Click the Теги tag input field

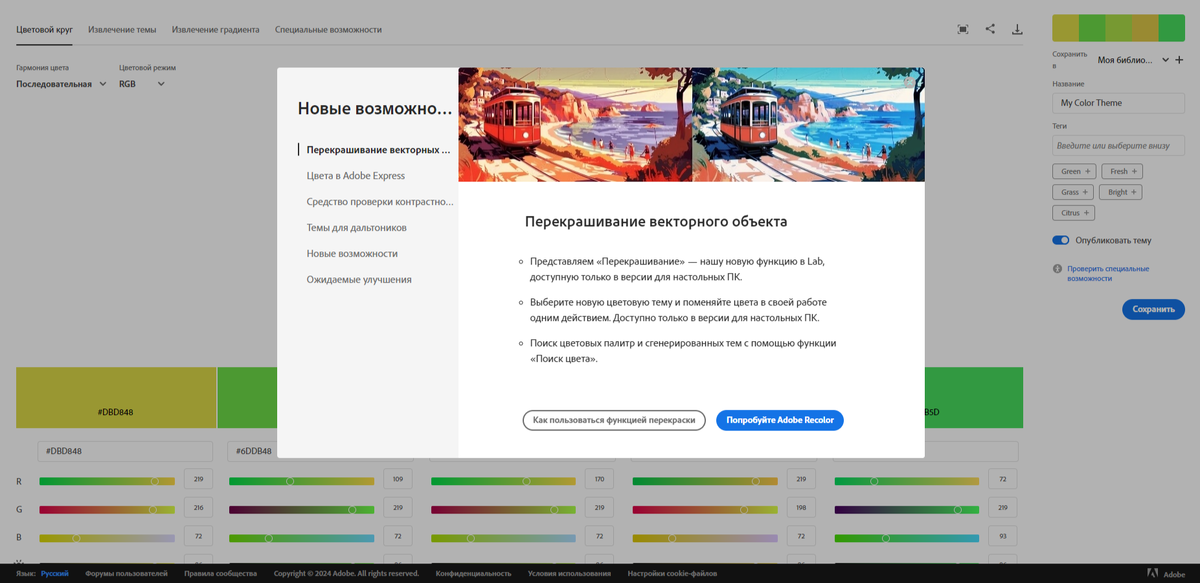point(1118,146)
